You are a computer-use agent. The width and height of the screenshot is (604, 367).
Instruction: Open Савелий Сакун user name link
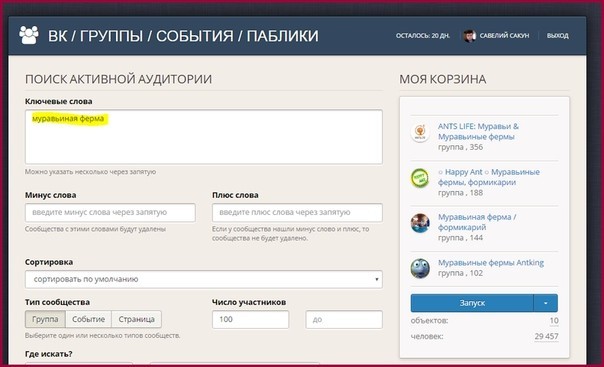click(x=504, y=36)
